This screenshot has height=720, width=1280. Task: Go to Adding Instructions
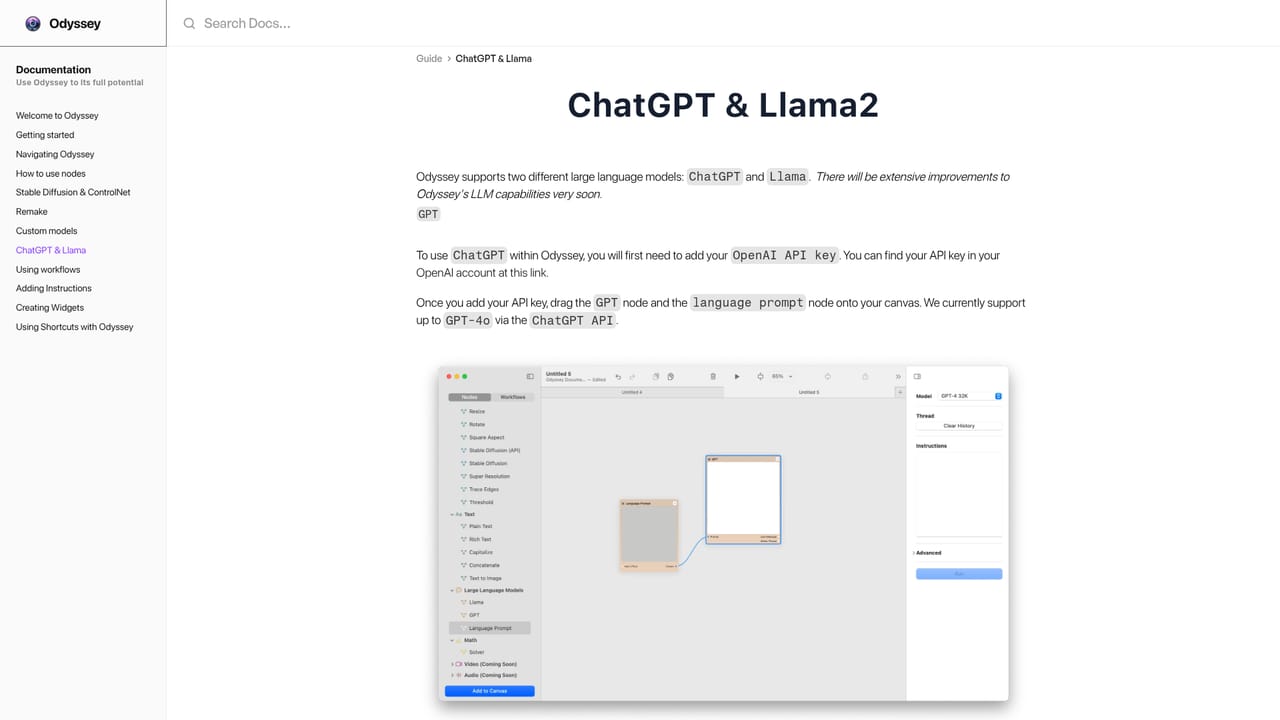pyautogui.click(x=54, y=288)
